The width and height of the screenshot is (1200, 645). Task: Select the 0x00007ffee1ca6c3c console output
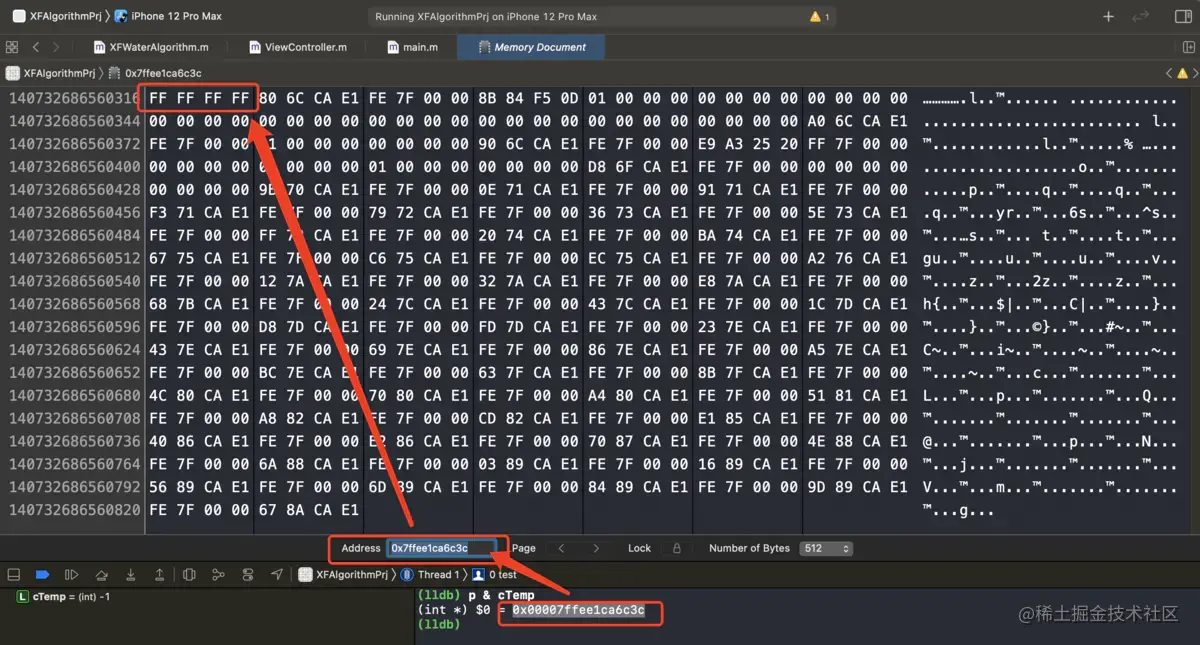coord(578,610)
